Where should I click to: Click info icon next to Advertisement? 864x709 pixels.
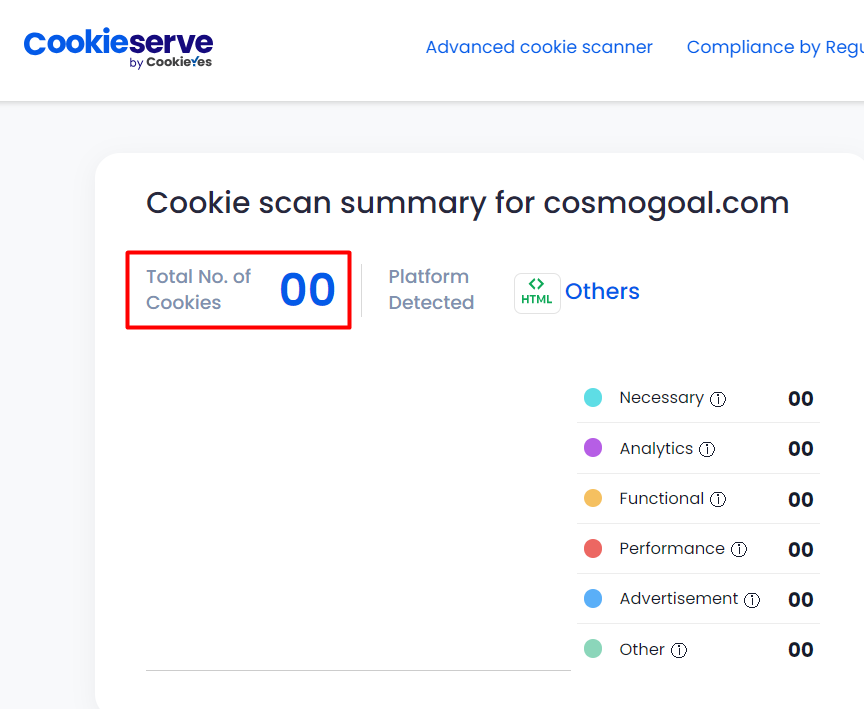[x=752, y=600]
